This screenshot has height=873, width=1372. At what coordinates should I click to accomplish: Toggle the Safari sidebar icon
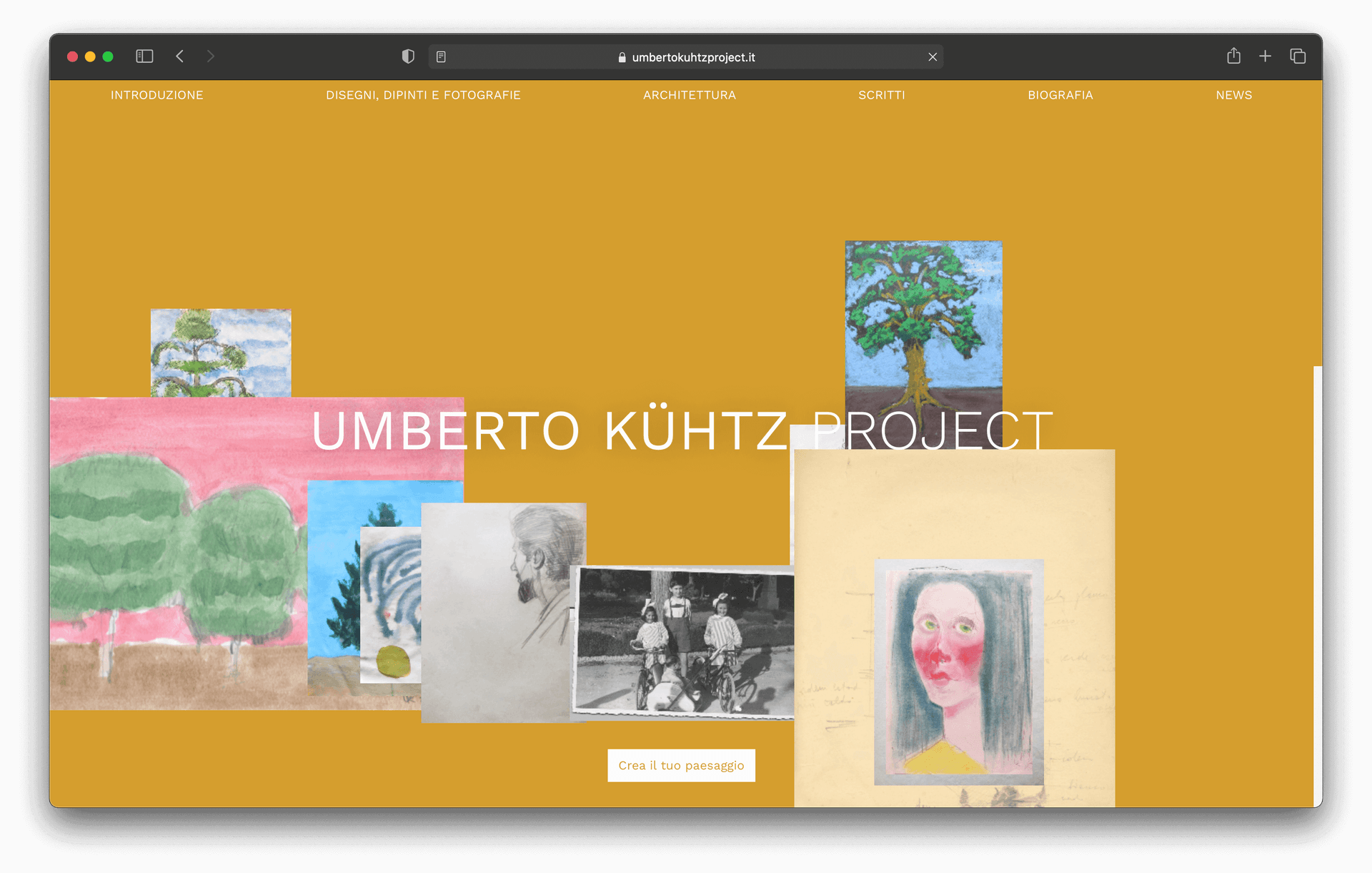pyautogui.click(x=144, y=56)
